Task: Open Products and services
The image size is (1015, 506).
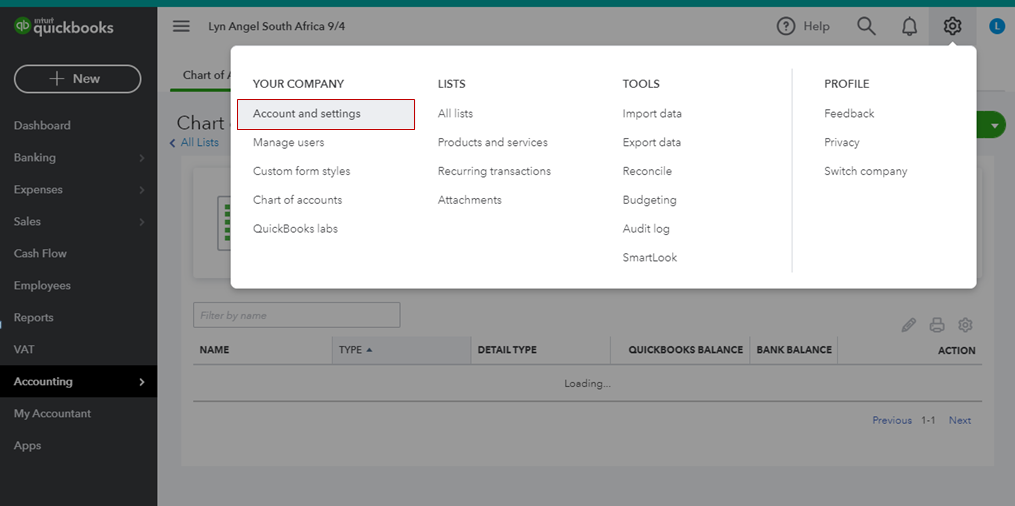Action: (x=493, y=142)
